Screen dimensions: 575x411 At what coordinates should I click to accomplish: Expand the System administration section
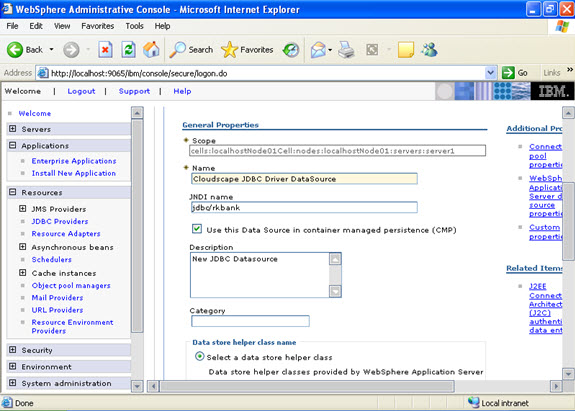pyautogui.click(x=13, y=382)
